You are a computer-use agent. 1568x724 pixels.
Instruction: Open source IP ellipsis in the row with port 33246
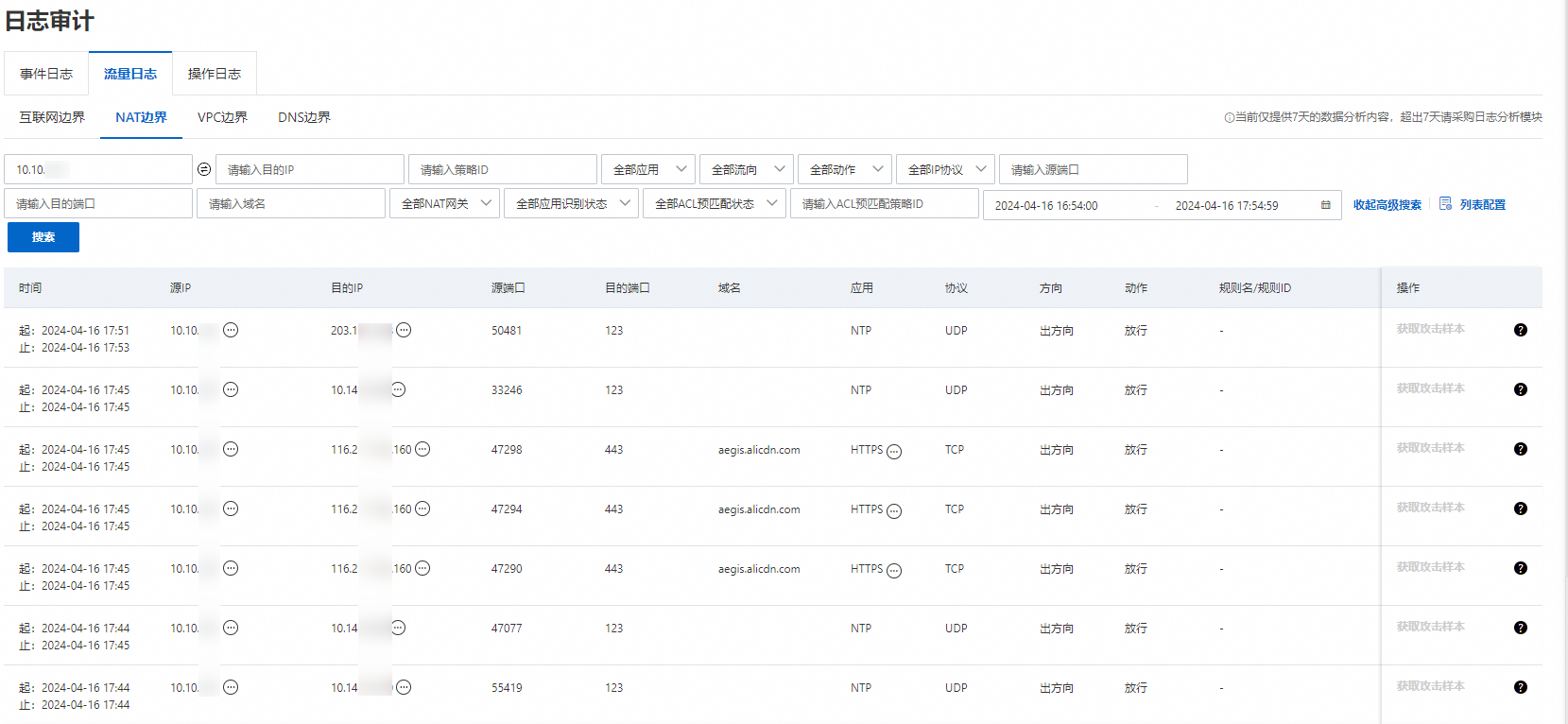click(231, 389)
